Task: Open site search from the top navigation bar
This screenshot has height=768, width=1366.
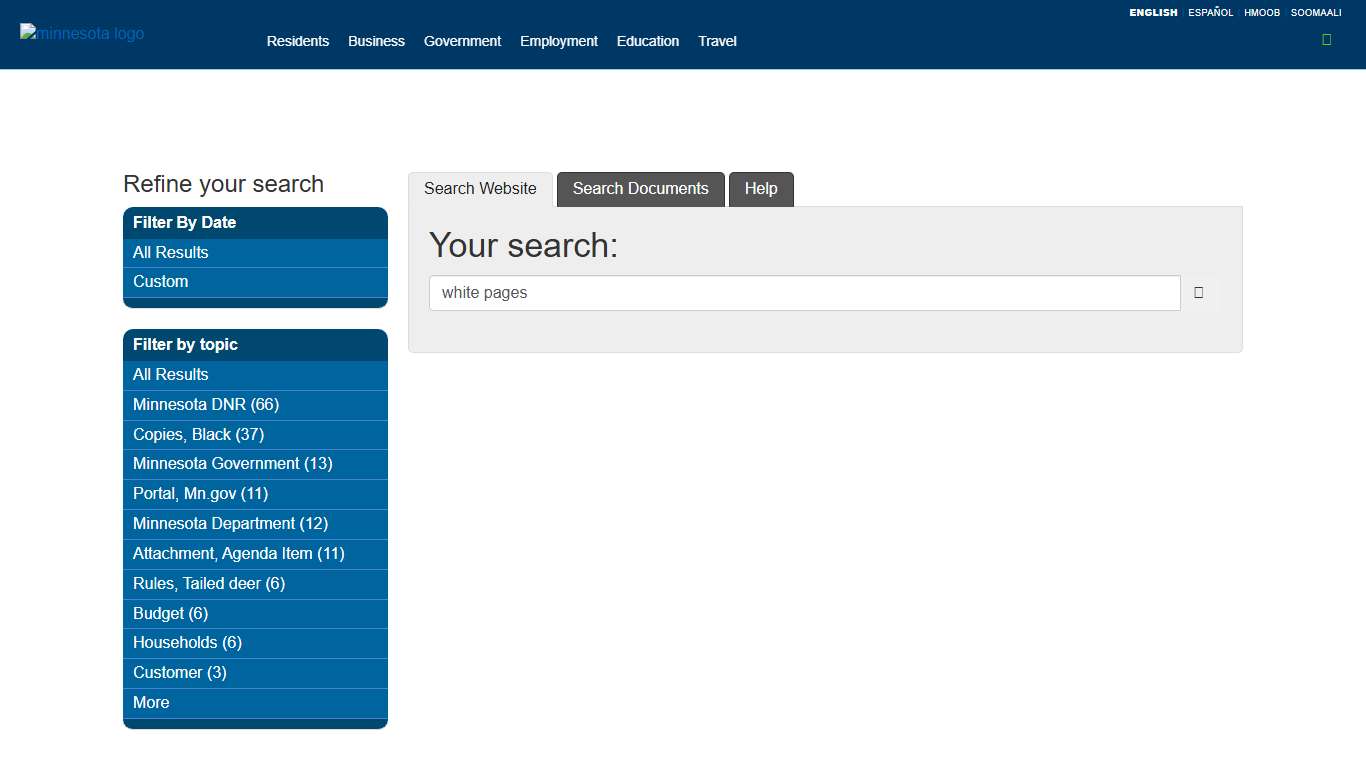Action: coord(1326,39)
